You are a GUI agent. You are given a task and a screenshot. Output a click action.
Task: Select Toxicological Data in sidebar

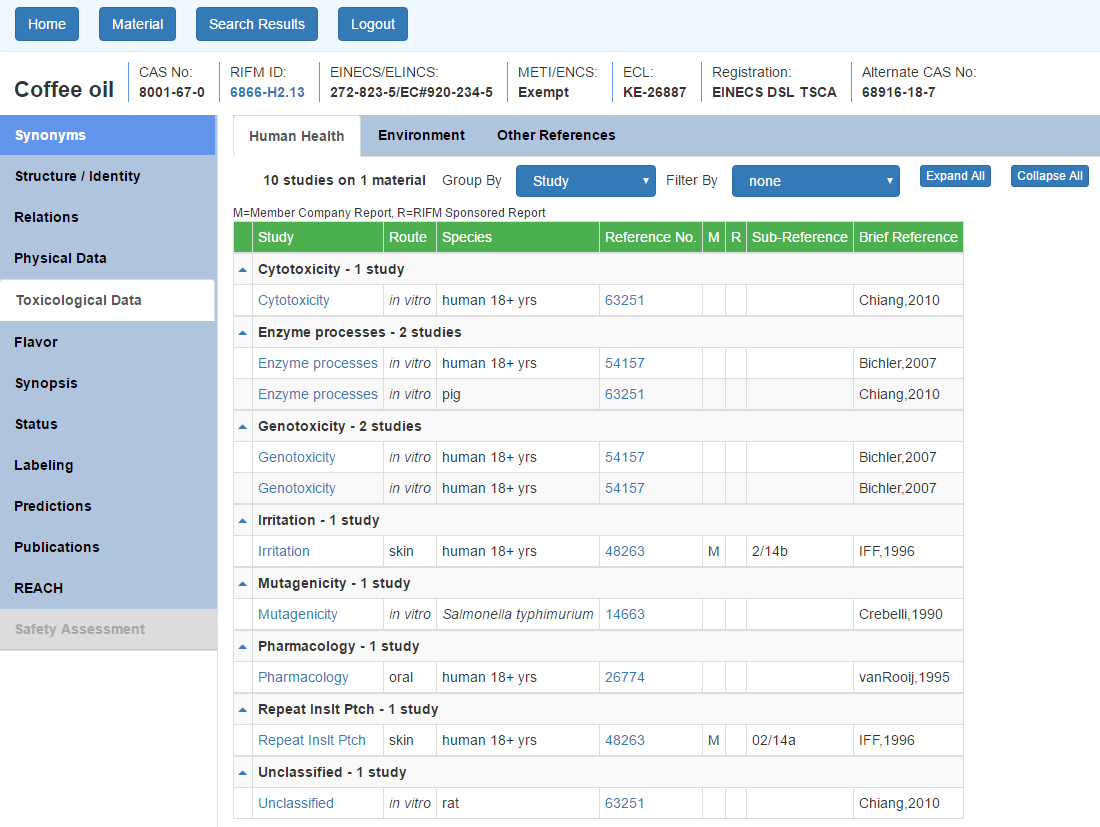(107, 300)
